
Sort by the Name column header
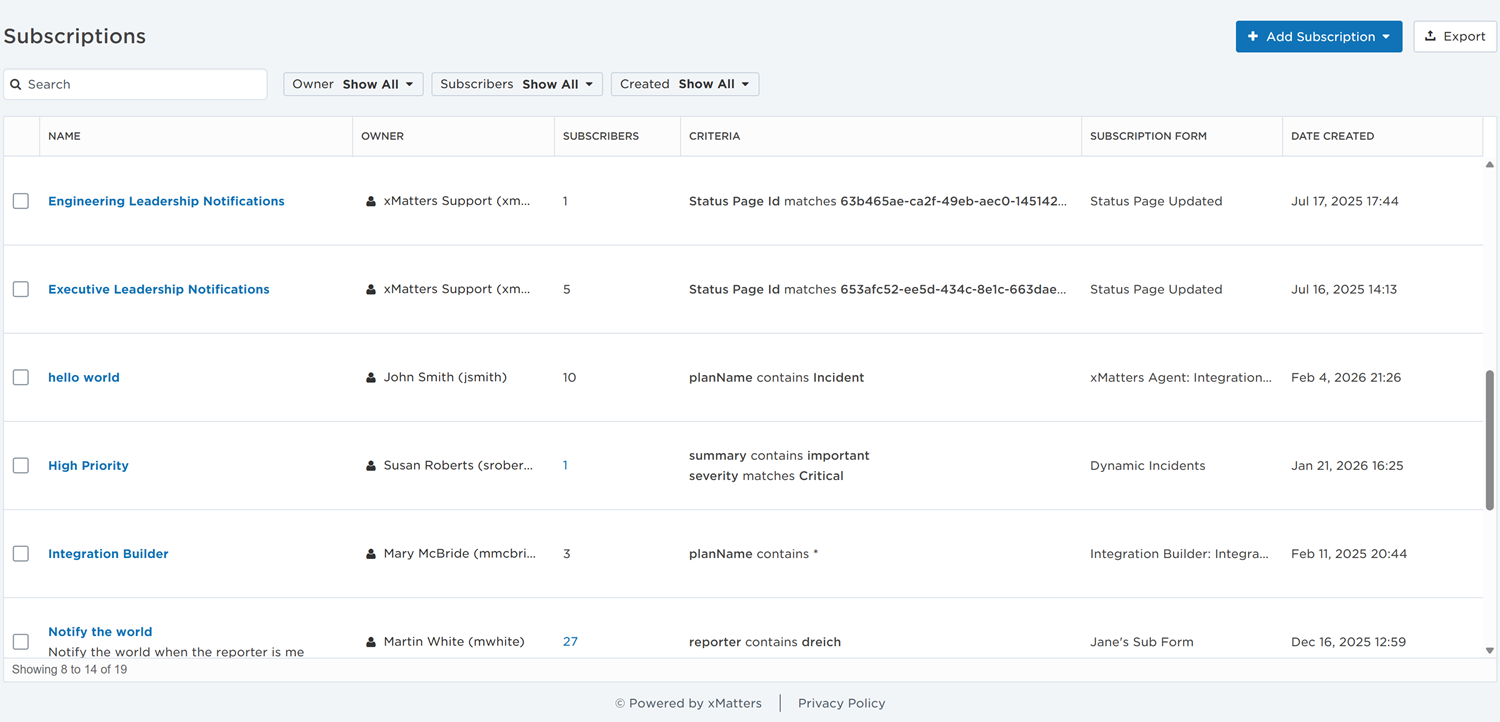[65, 136]
